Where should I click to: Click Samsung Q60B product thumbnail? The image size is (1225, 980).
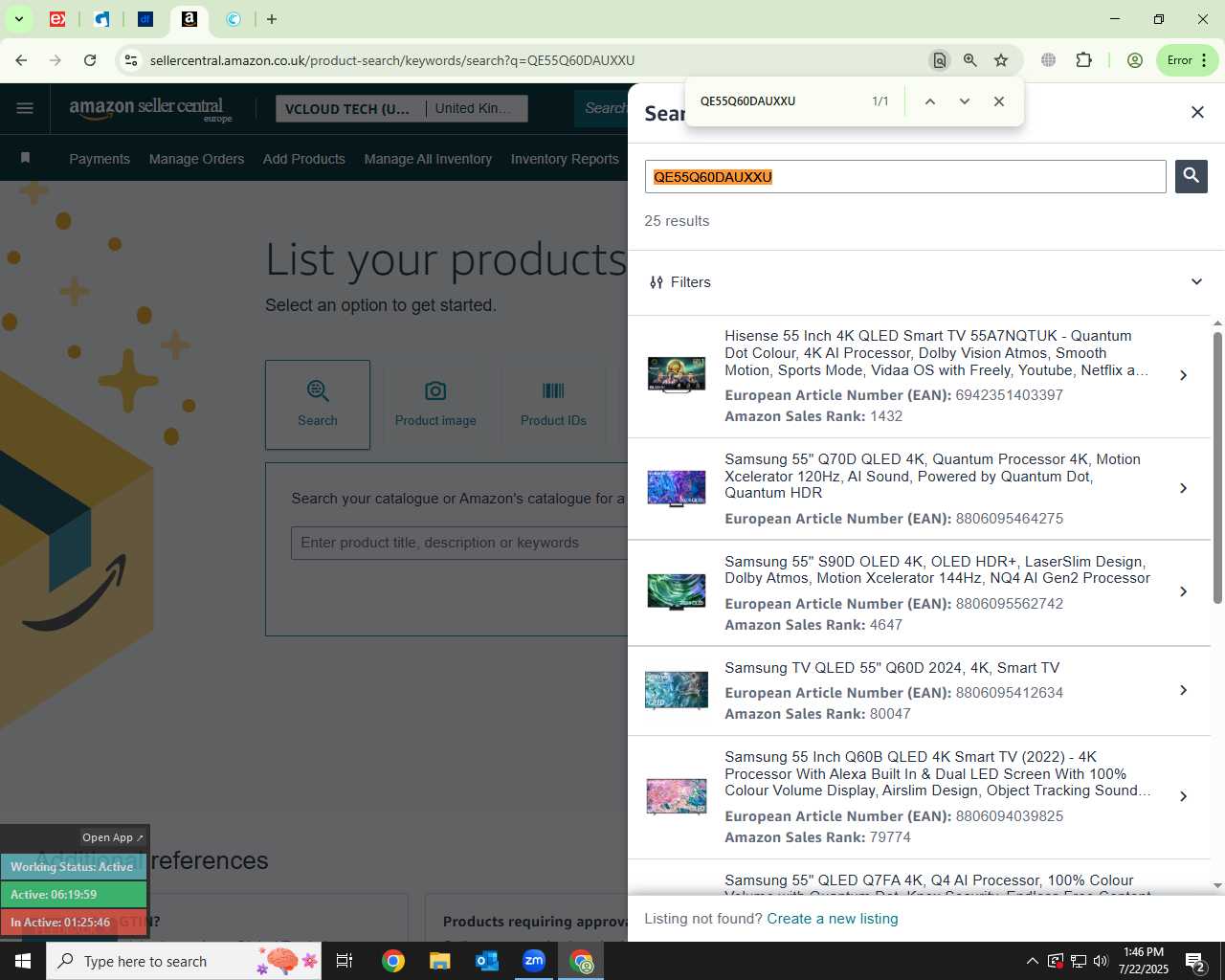[x=677, y=796]
